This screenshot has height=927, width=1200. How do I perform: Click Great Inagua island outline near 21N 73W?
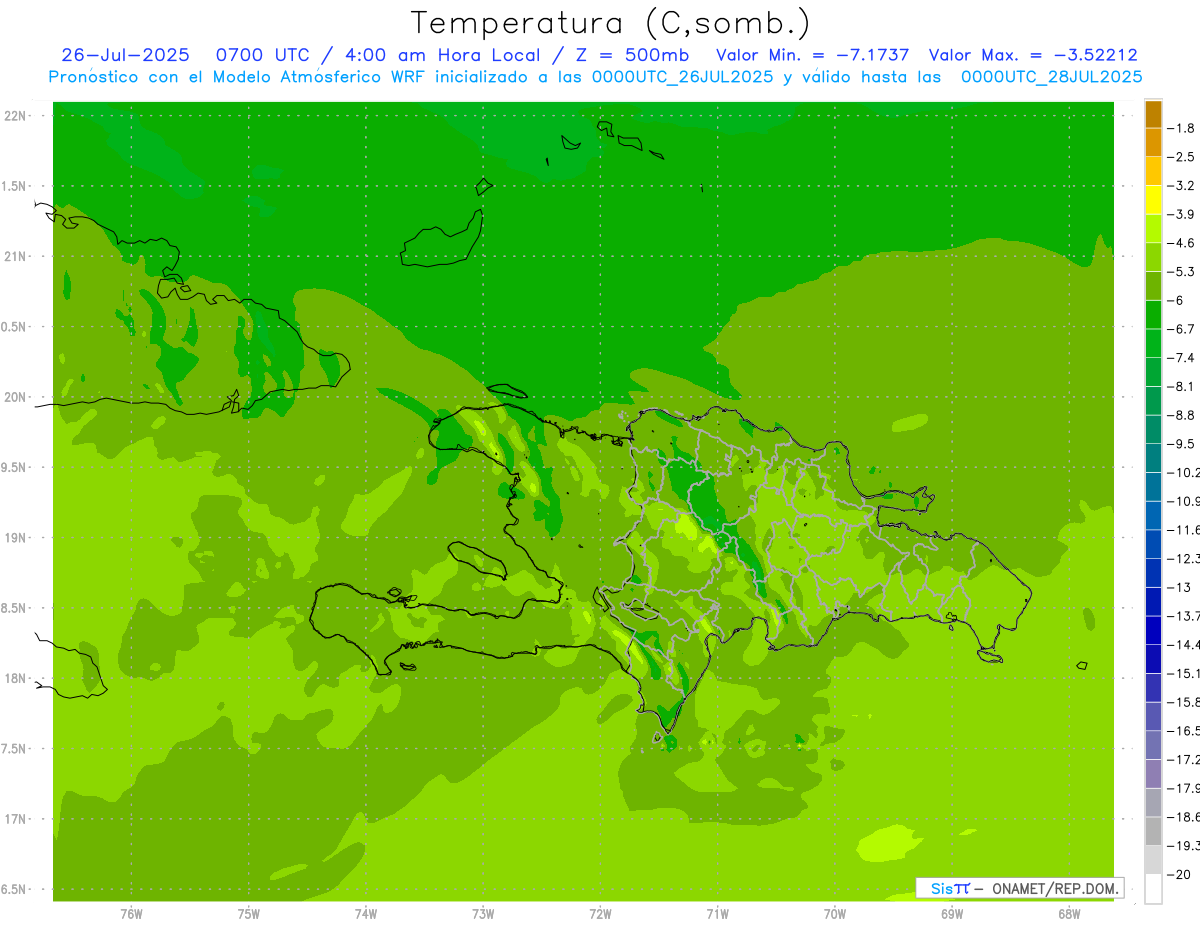click(442, 240)
